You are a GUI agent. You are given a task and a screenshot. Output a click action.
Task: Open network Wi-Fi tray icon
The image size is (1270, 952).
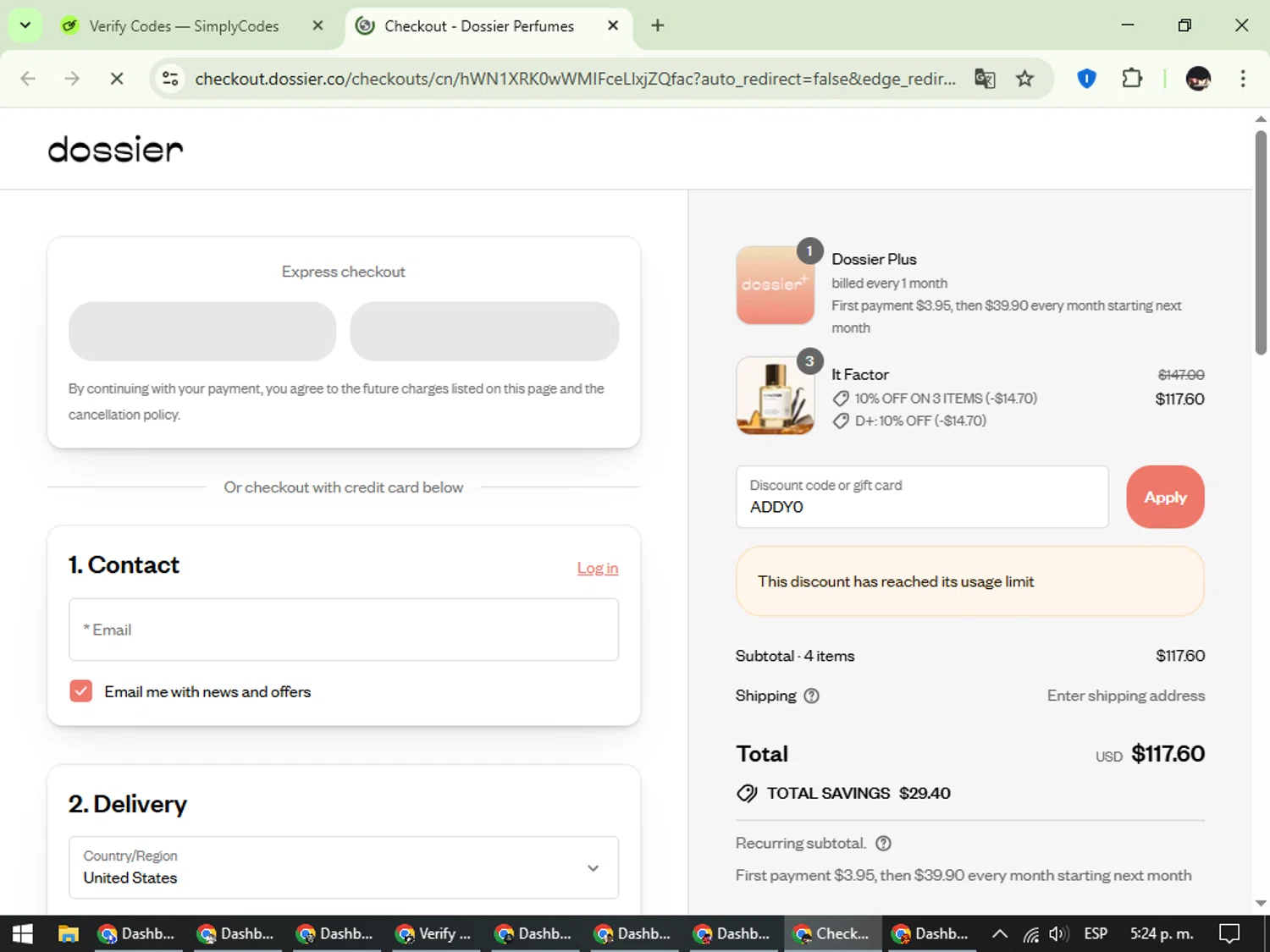[x=1030, y=933]
